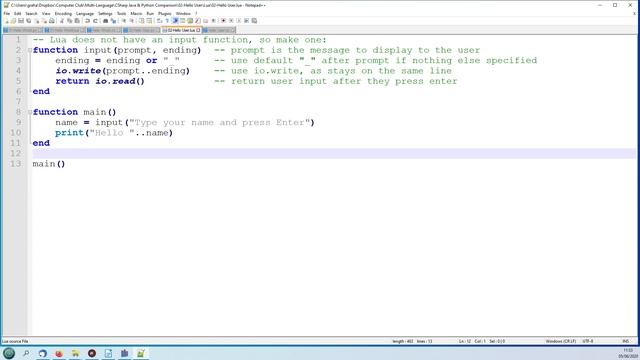Screen dimensions: 640x360
Task: Toggle the highlighted indent guide button
Action: coord(175,20)
